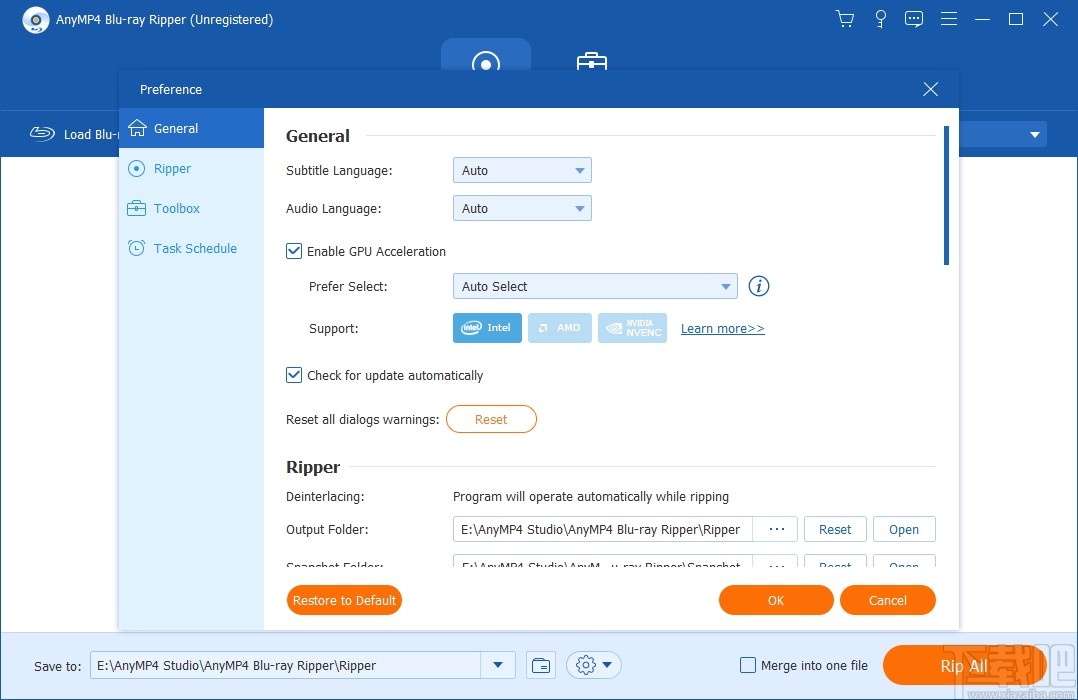This screenshot has height=700, width=1078.
Task: Select Toolbox in the preference sidebar
Action: (x=191, y=208)
